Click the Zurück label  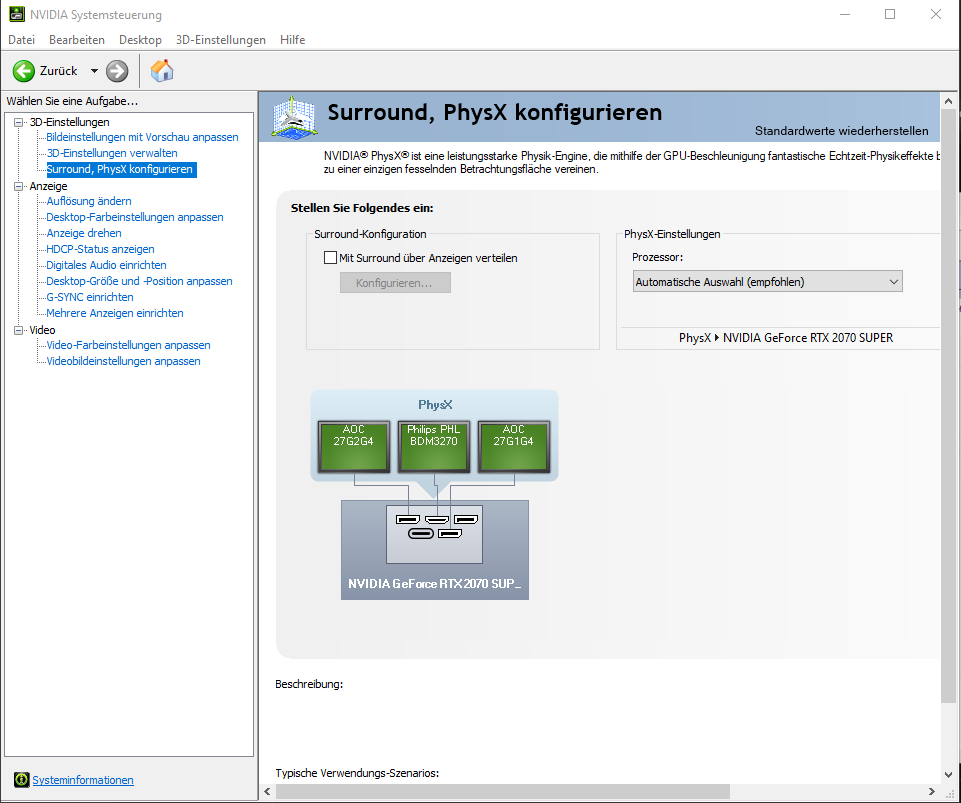(x=59, y=71)
